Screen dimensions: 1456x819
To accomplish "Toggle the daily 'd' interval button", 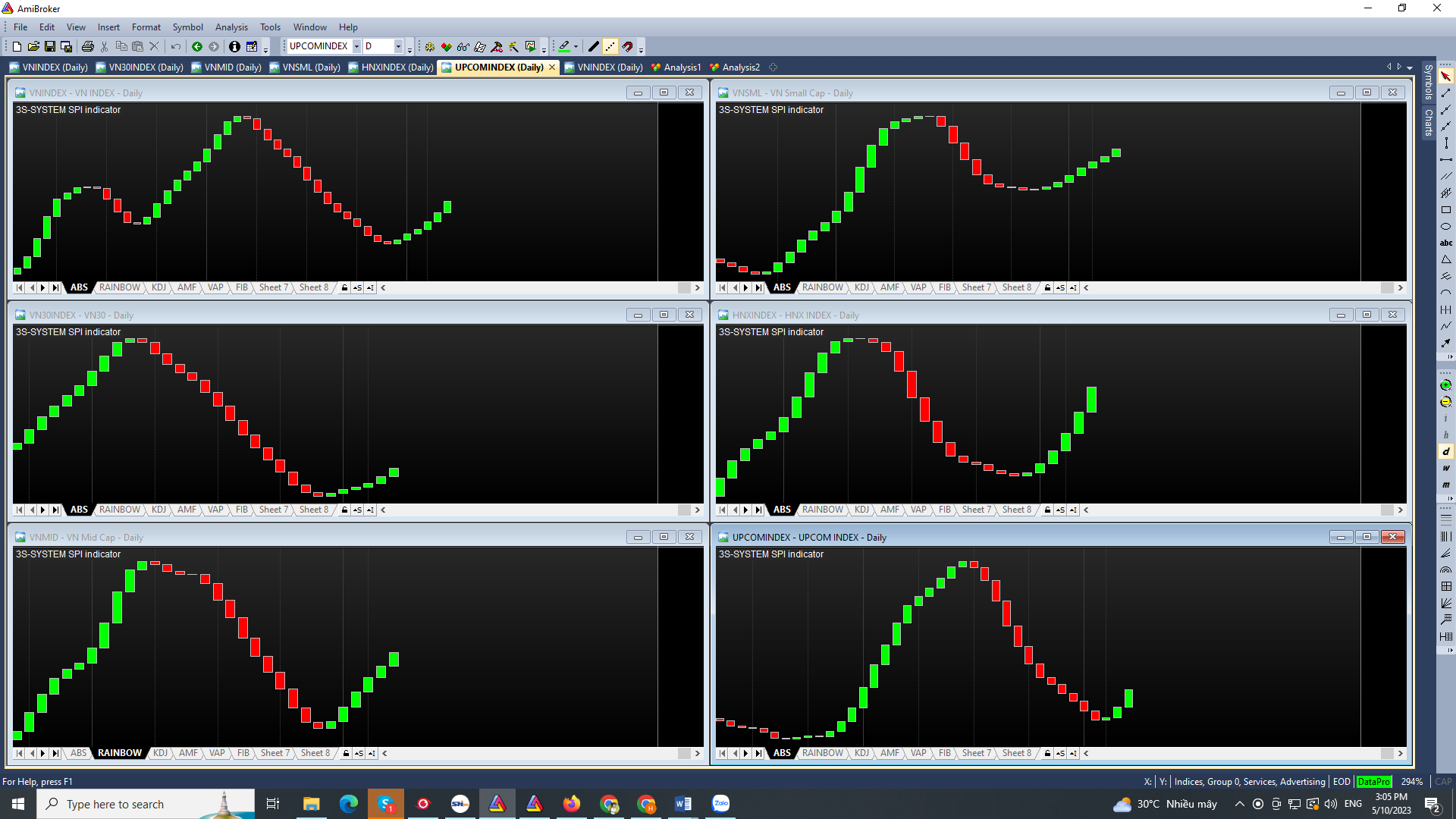I will tap(1445, 452).
